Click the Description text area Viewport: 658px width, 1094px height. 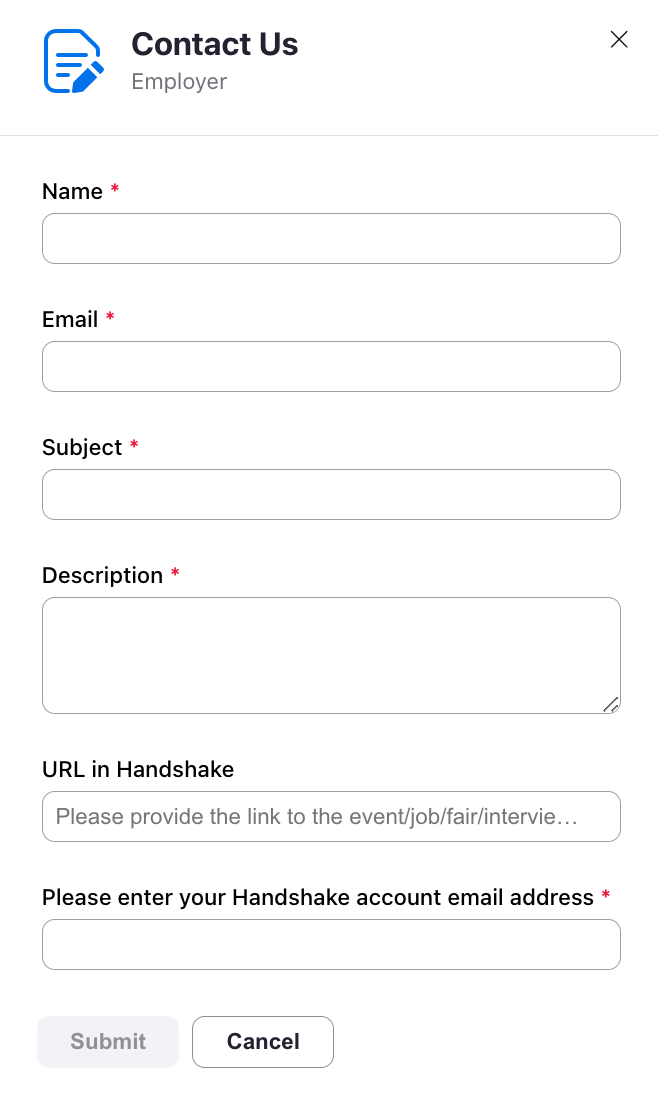pyautogui.click(x=331, y=654)
